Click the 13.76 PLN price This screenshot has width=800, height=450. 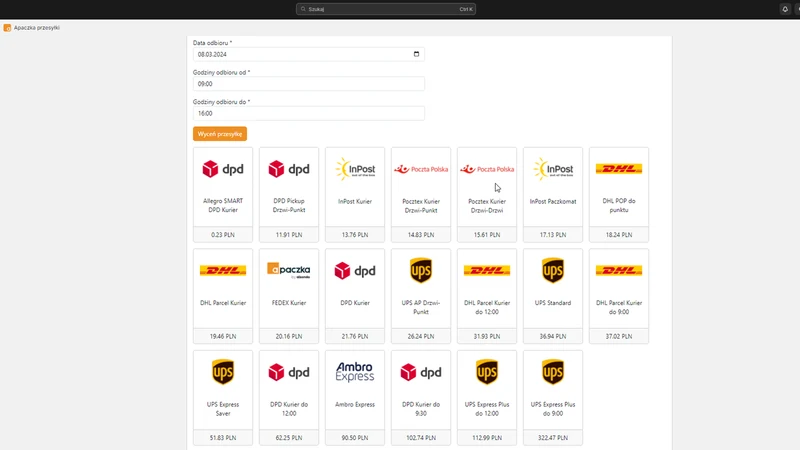coord(355,235)
